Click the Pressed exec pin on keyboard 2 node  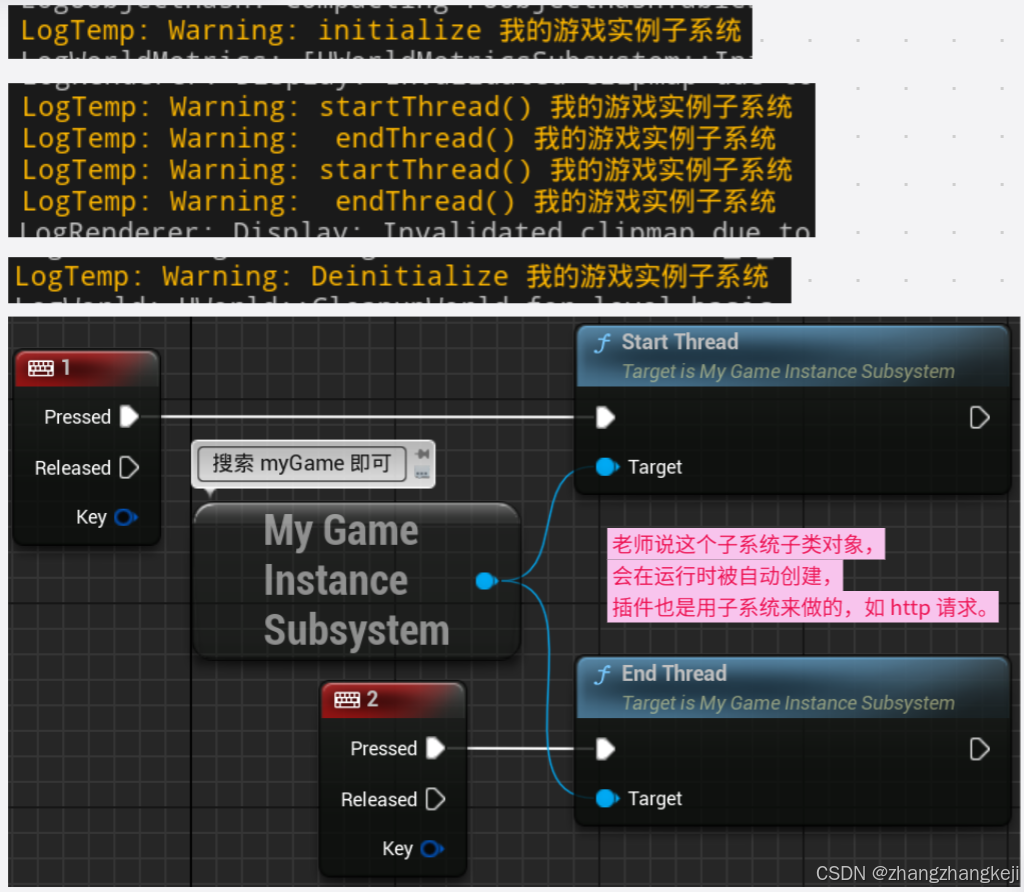436,748
